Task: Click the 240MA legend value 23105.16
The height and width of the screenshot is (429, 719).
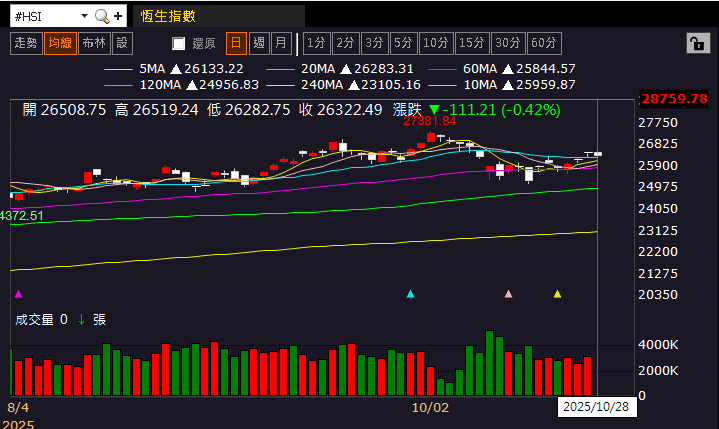Action: click(391, 85)
